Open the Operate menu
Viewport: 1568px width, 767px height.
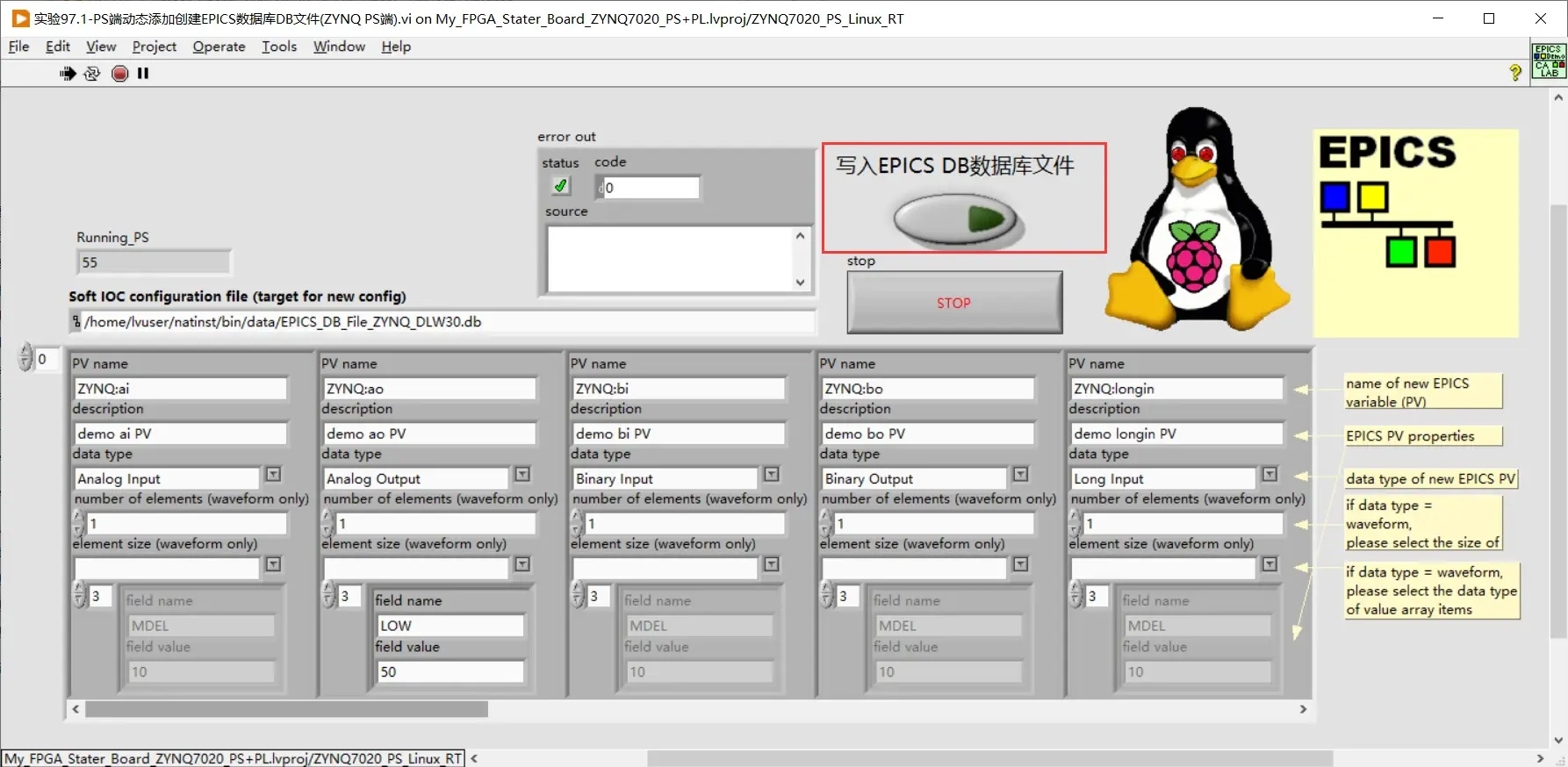(219, 47)
